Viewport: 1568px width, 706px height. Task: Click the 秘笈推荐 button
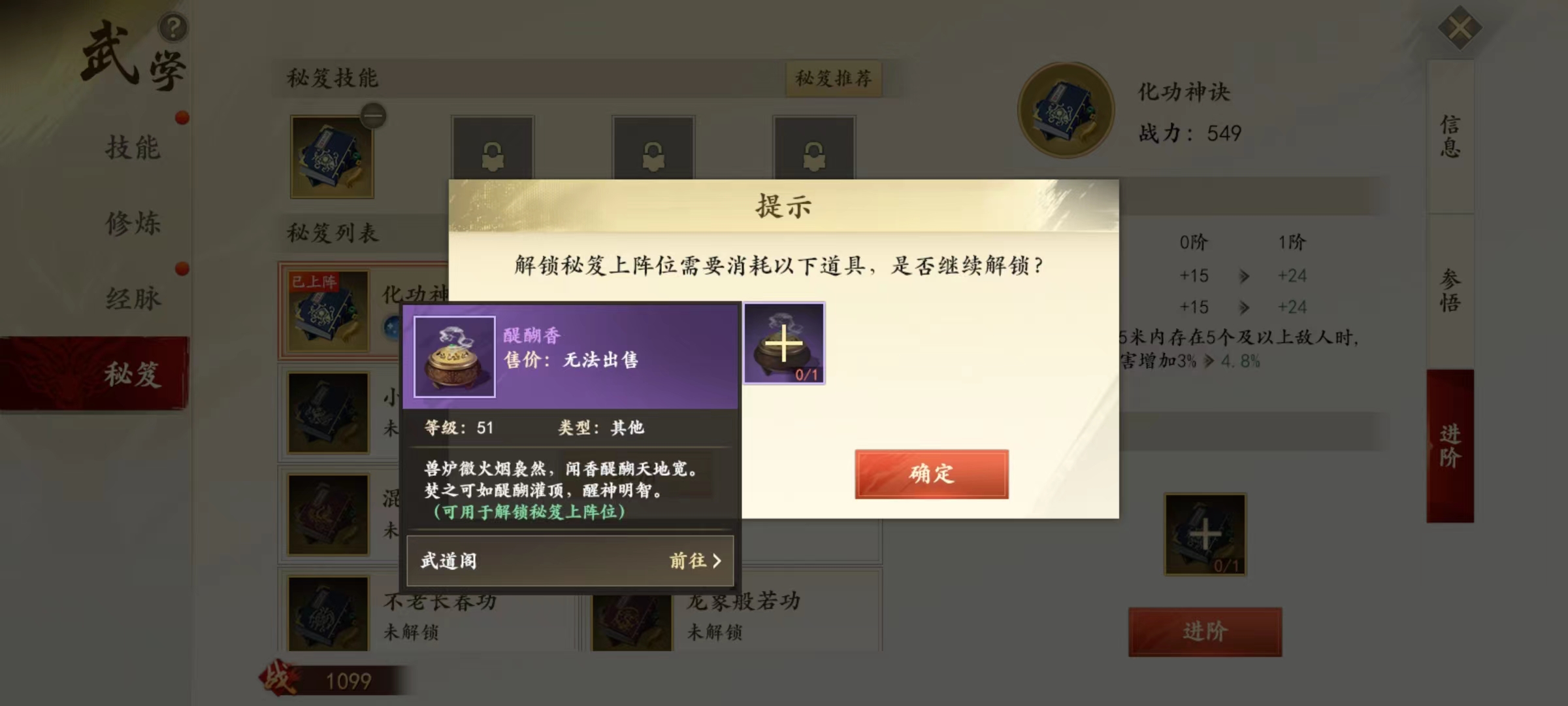[x=834, y=78]
